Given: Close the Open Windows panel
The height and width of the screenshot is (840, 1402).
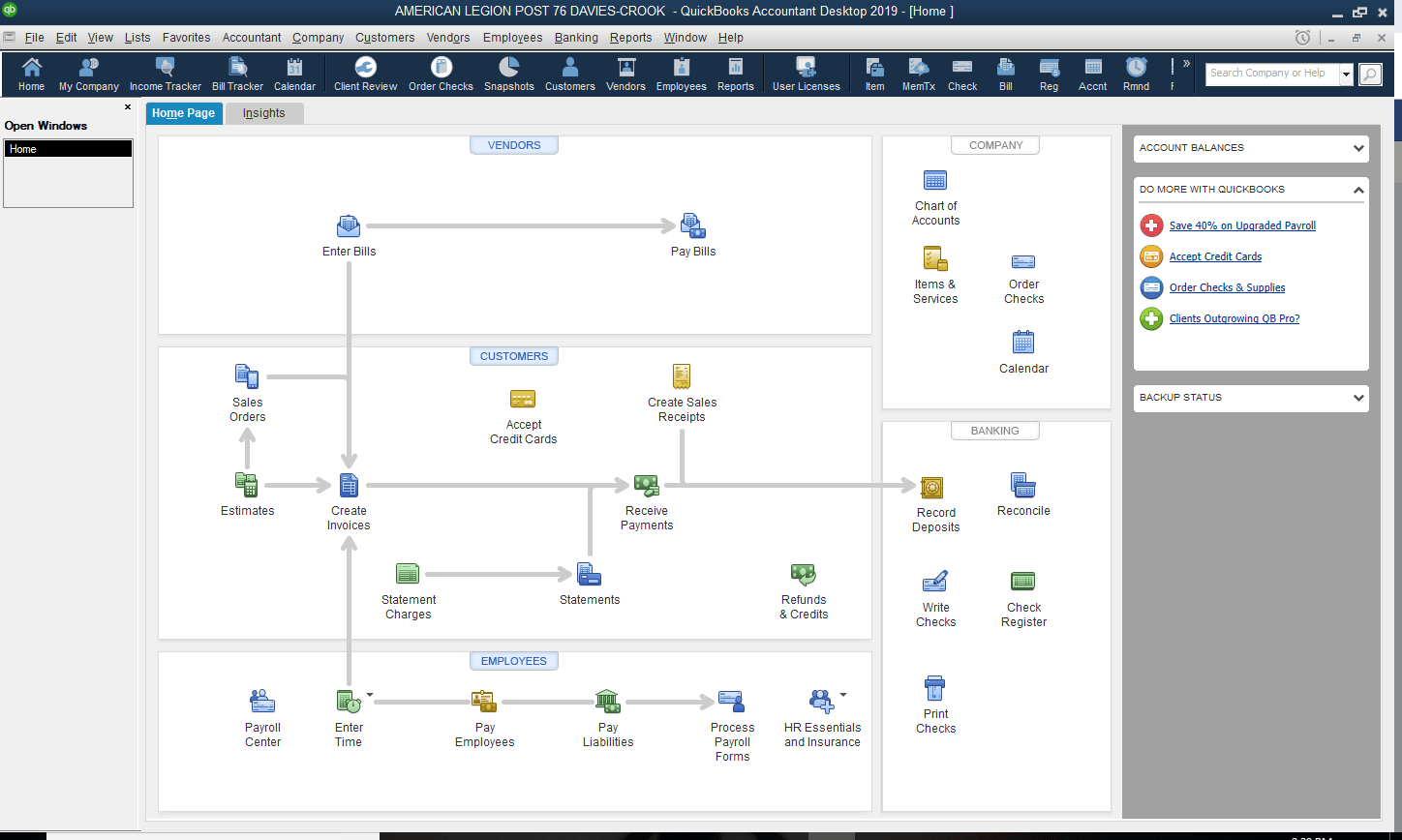Looking at the screenshot, I should coord(128,107).
